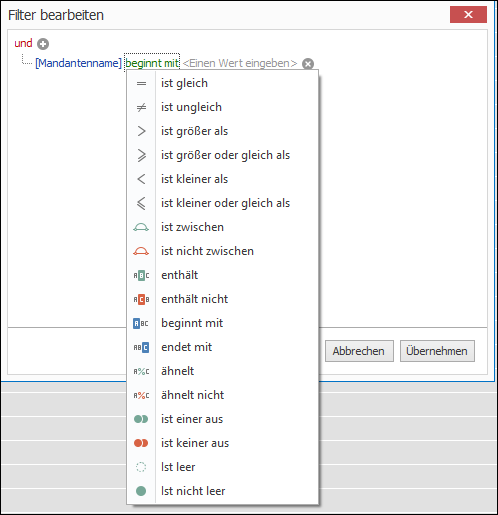This screenshot has width=498, height=515.
Task: Click the green A%C like icon
Action: [x=141, y=371]
